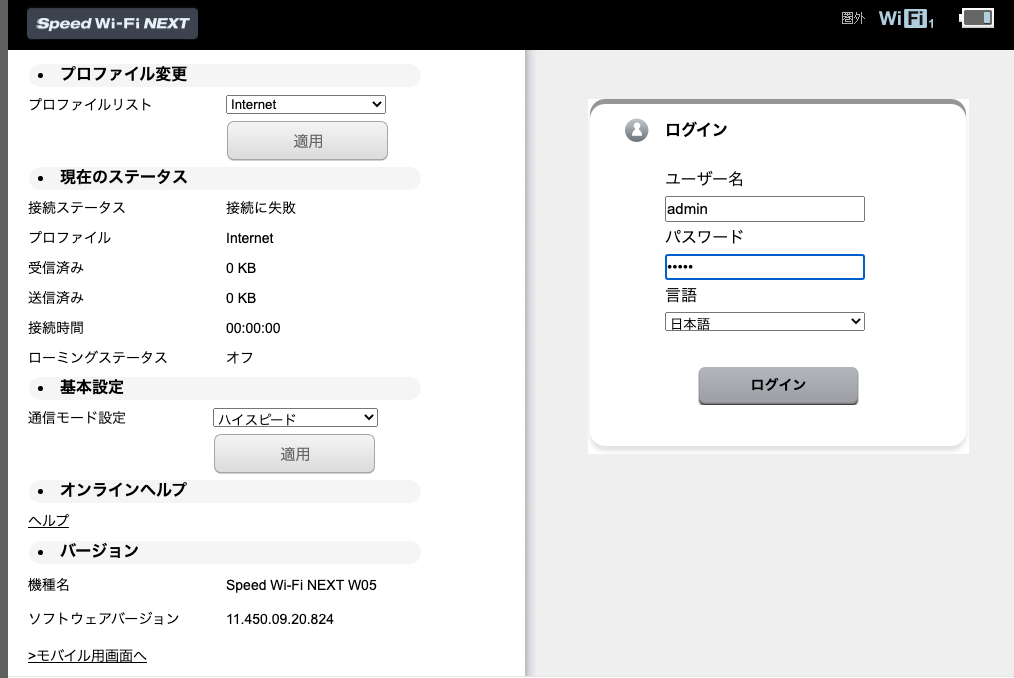
Task: Open the 言語 日本語 language dropdown
Action: 764,322
